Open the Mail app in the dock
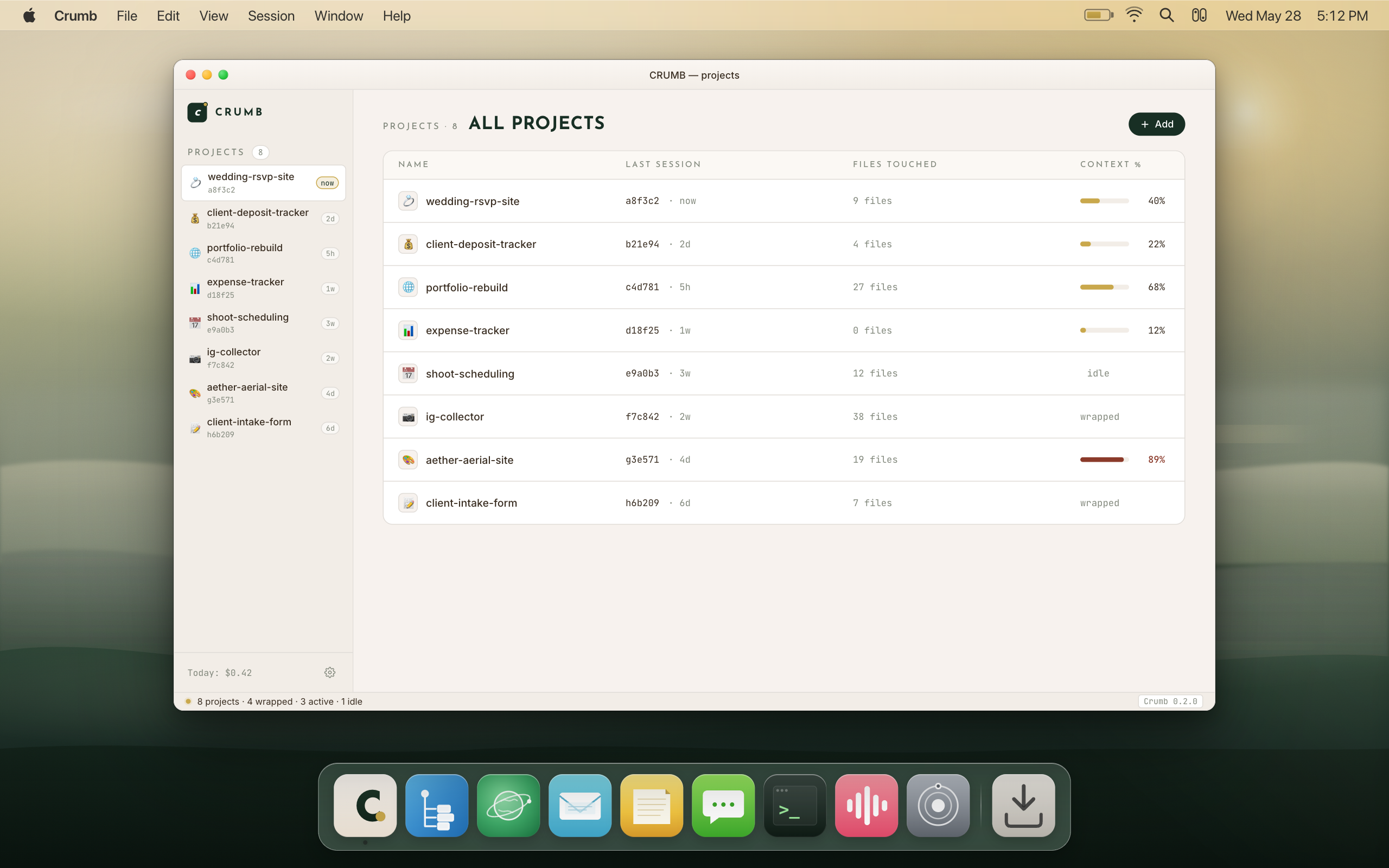The image size is (1389, 868). pyautogui.click(x=579, y=806)
